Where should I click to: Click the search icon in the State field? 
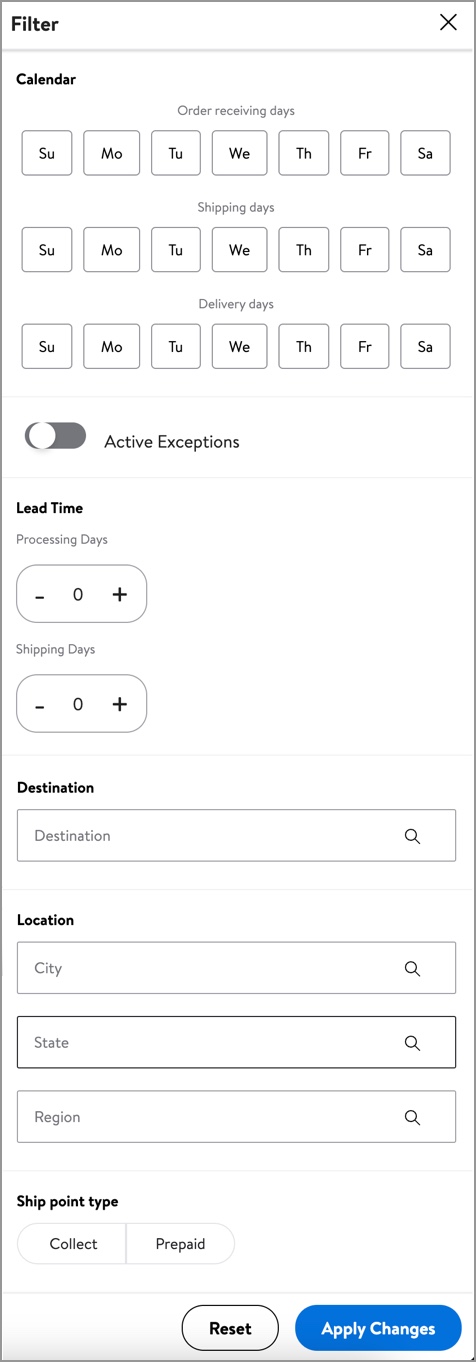(412, 1042)
